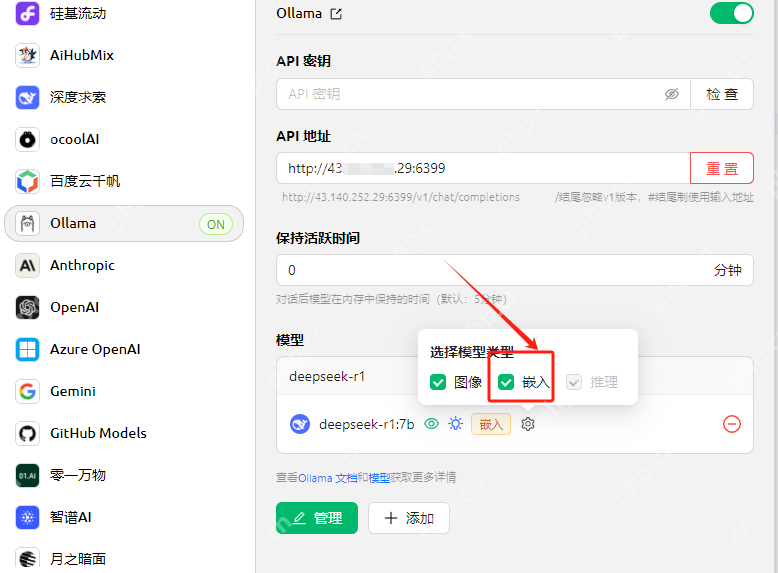Click the 01.AI logo icon
This screenshot has height=573, width=778.
pyautogui.click(x=27, y=475)
